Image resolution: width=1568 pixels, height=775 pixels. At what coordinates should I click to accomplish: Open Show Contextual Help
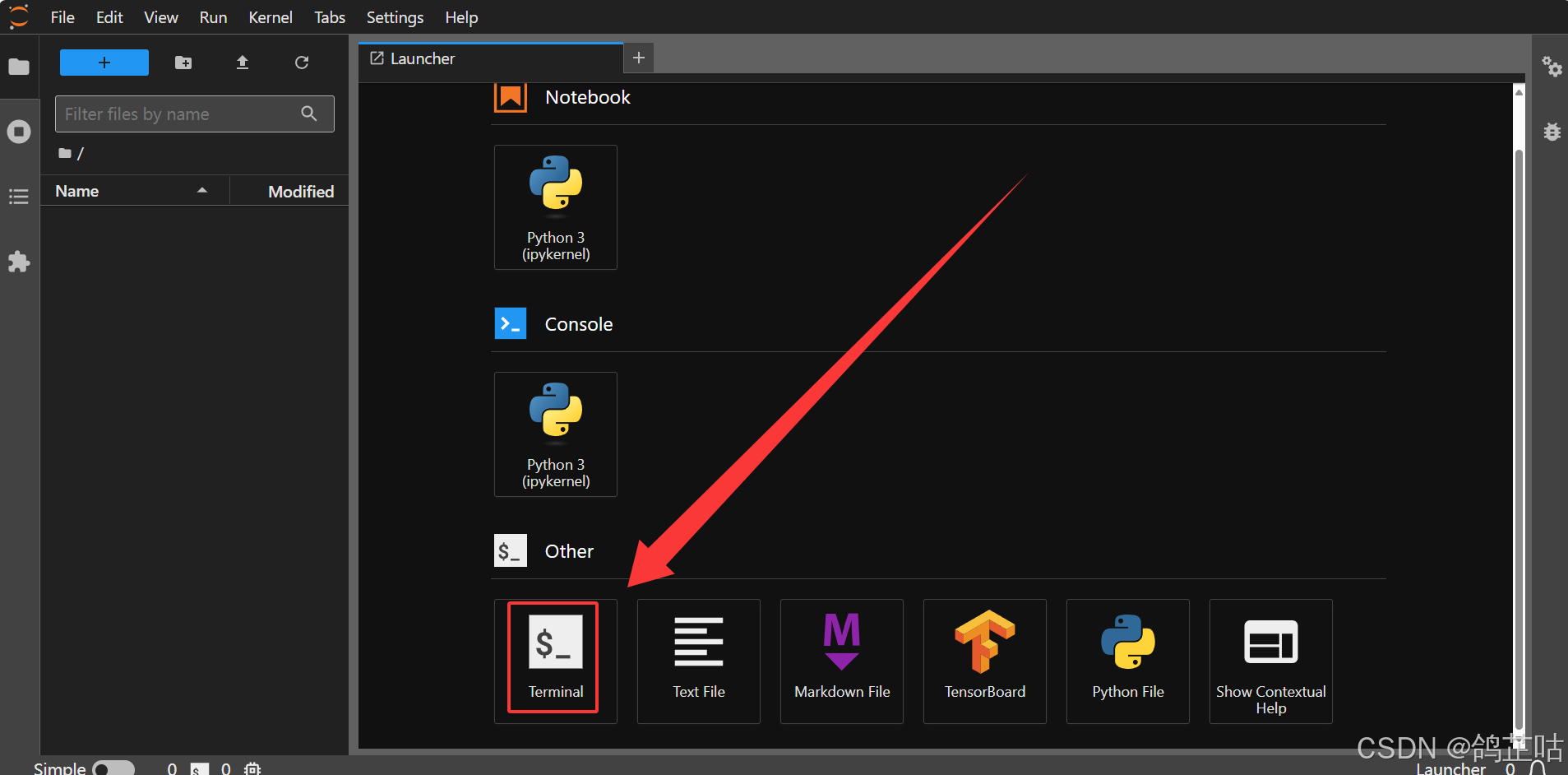(1270, 660)
